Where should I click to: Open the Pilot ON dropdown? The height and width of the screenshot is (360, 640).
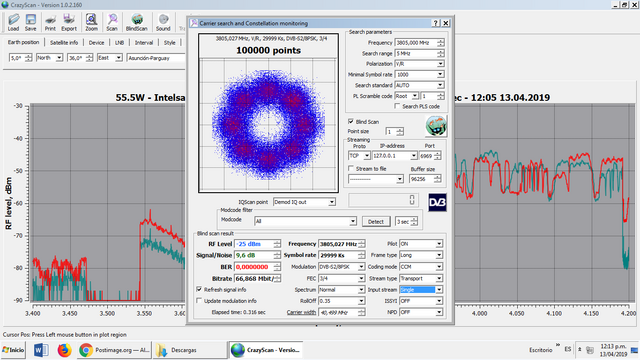[x=439, y=244]
